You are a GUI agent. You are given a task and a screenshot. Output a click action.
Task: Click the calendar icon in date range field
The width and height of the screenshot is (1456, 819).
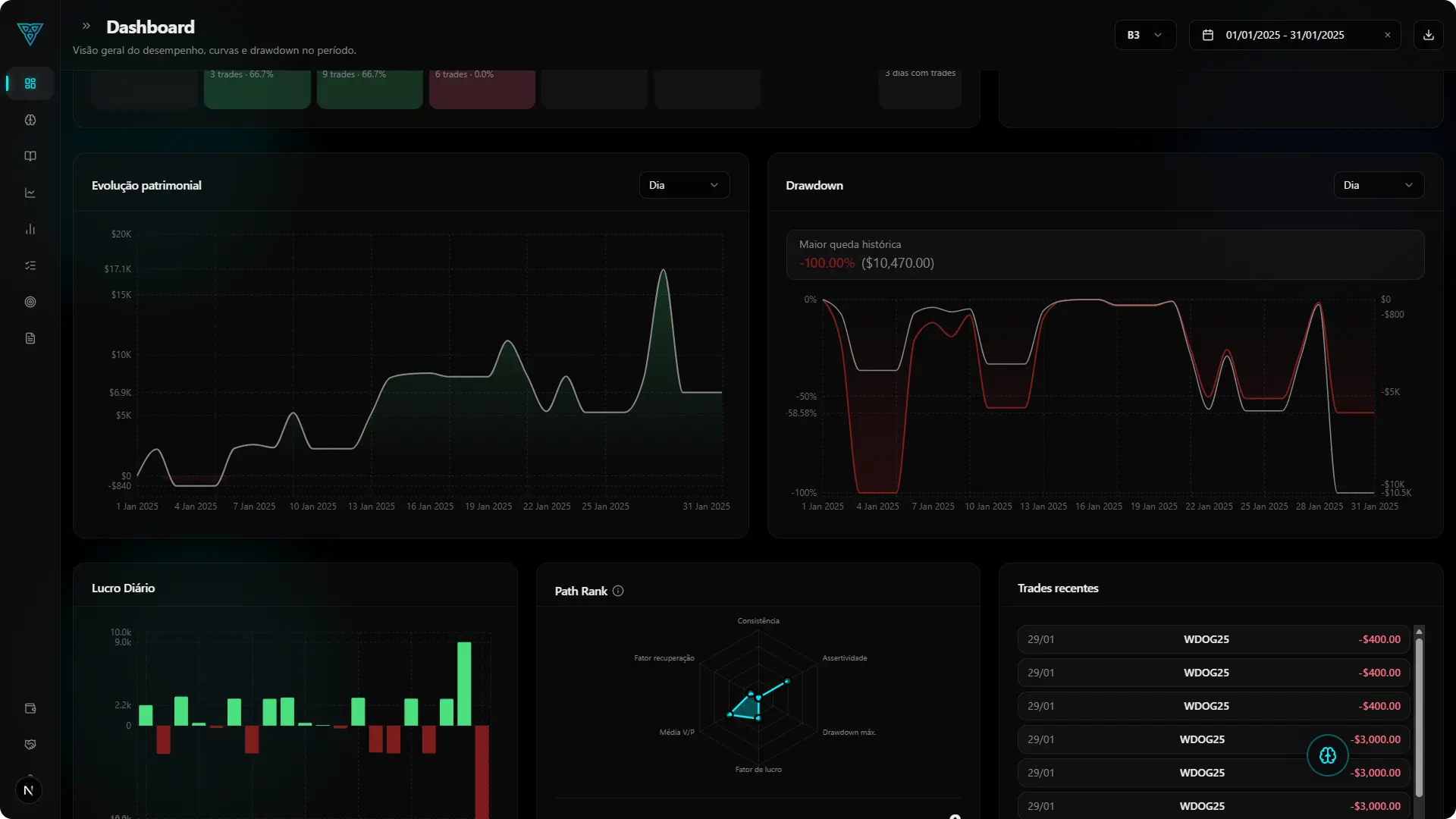(x=1208, y=35)
